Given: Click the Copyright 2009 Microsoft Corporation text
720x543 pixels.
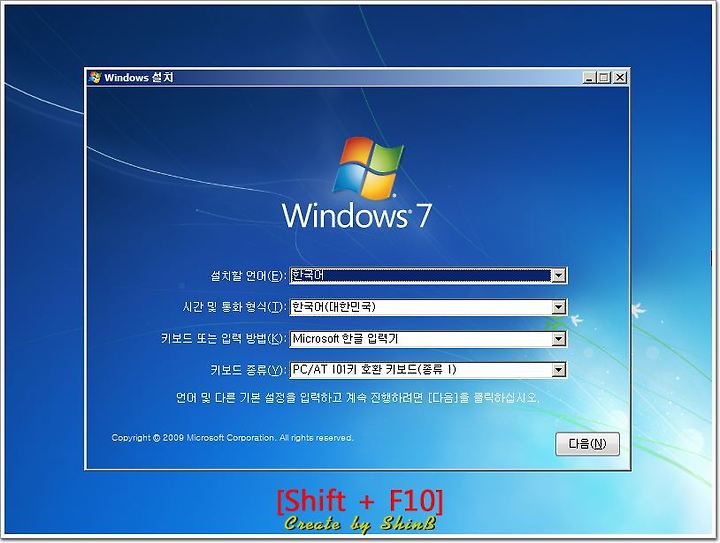Looking at the screenshot, I should (x=232, y=438).
